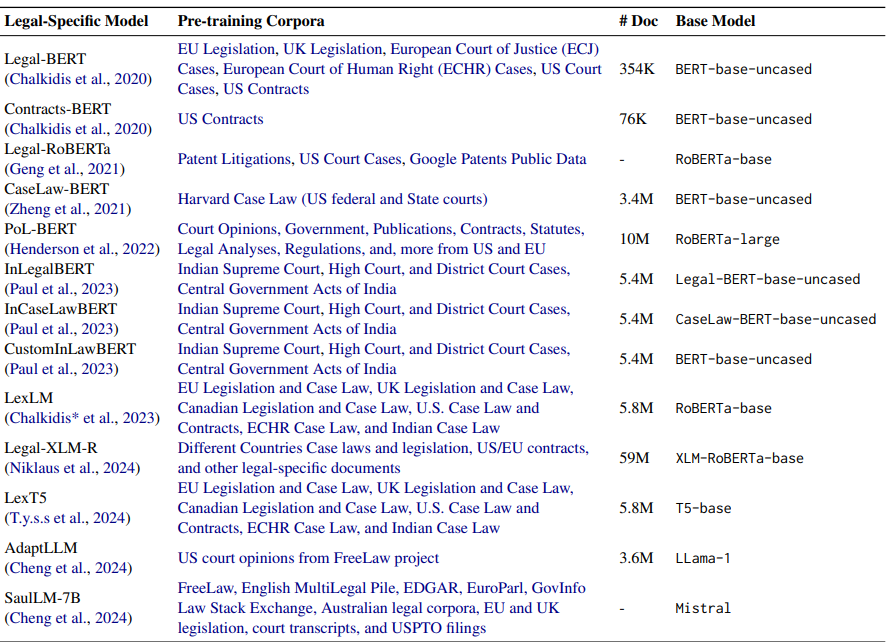The image size is (890, 642).
Task: Click the Harvard Case Law corpora entry
Action: pyautogui.click(x=333, y=199)
